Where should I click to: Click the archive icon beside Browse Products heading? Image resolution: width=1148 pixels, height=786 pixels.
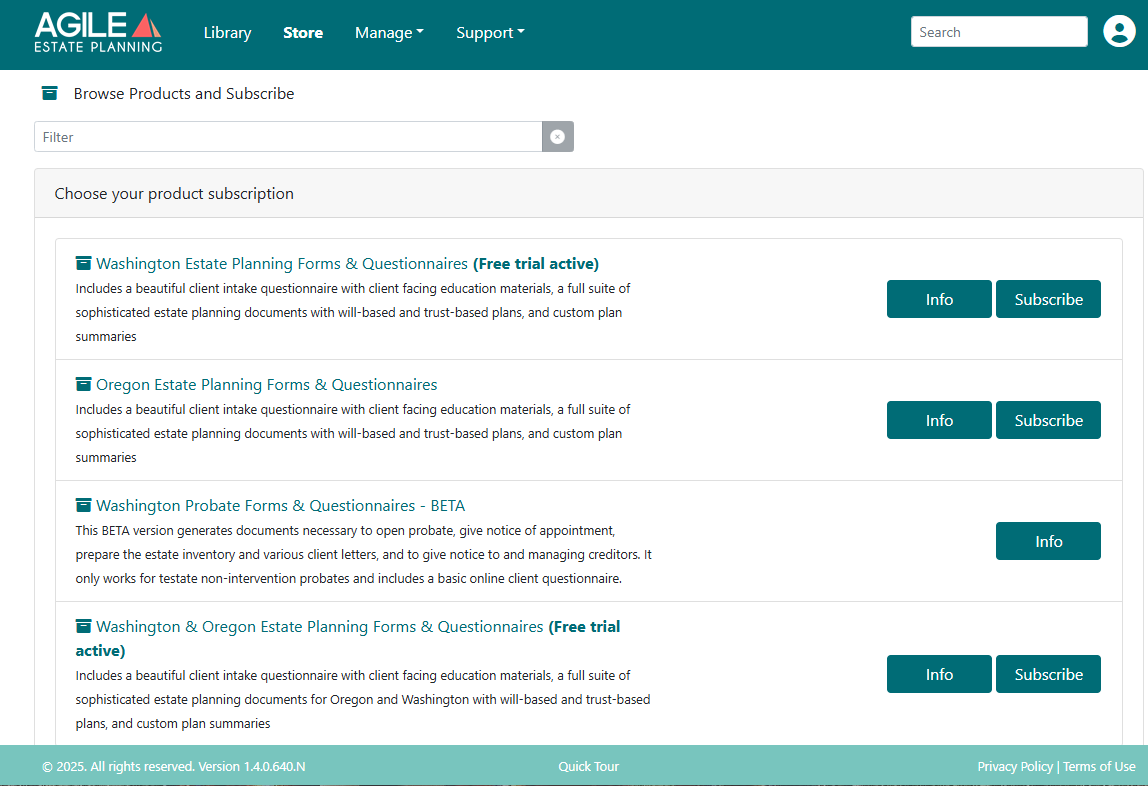tap(50, 94)
